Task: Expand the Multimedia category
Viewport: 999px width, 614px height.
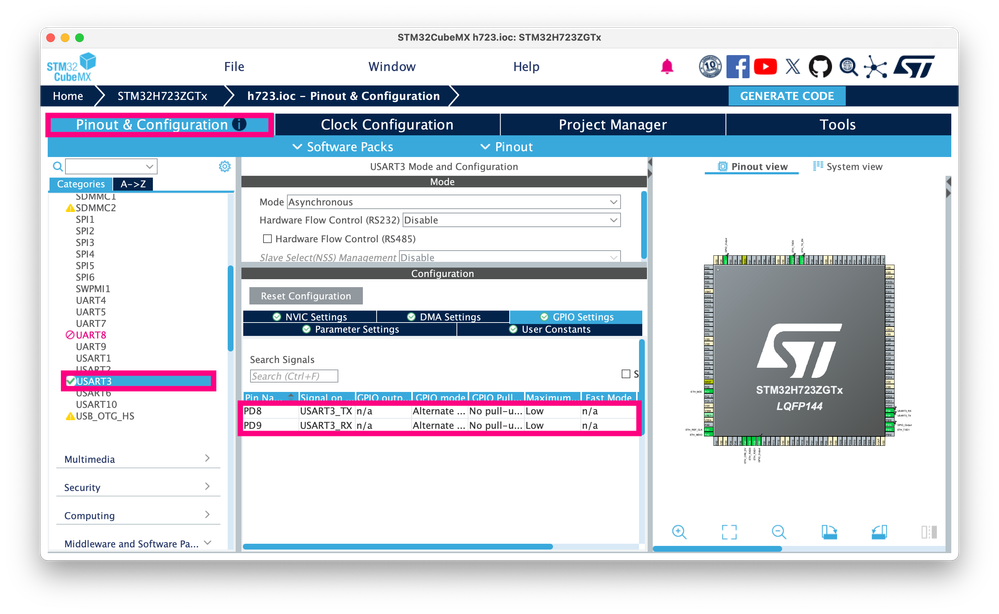Action: pyautogui.click(x=138, y=459)
